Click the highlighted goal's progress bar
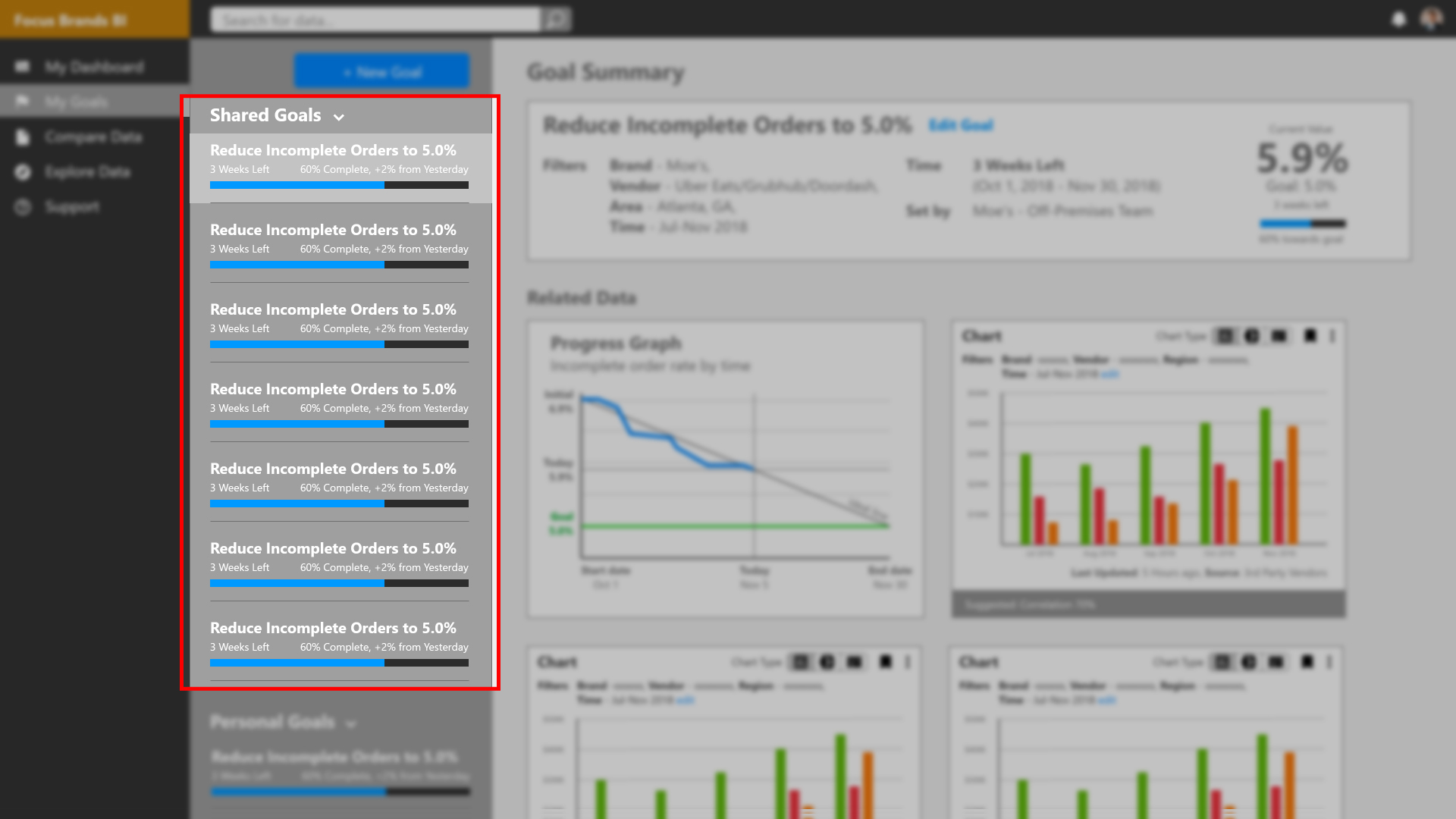 pyautogui.click(x=339, y=185)
